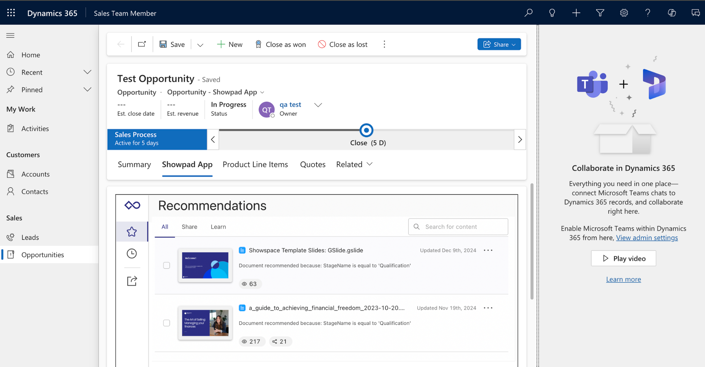Collapse the site map with the hamburger icon
The height and width of the screenshot is (367, 705).
(10, 36)
